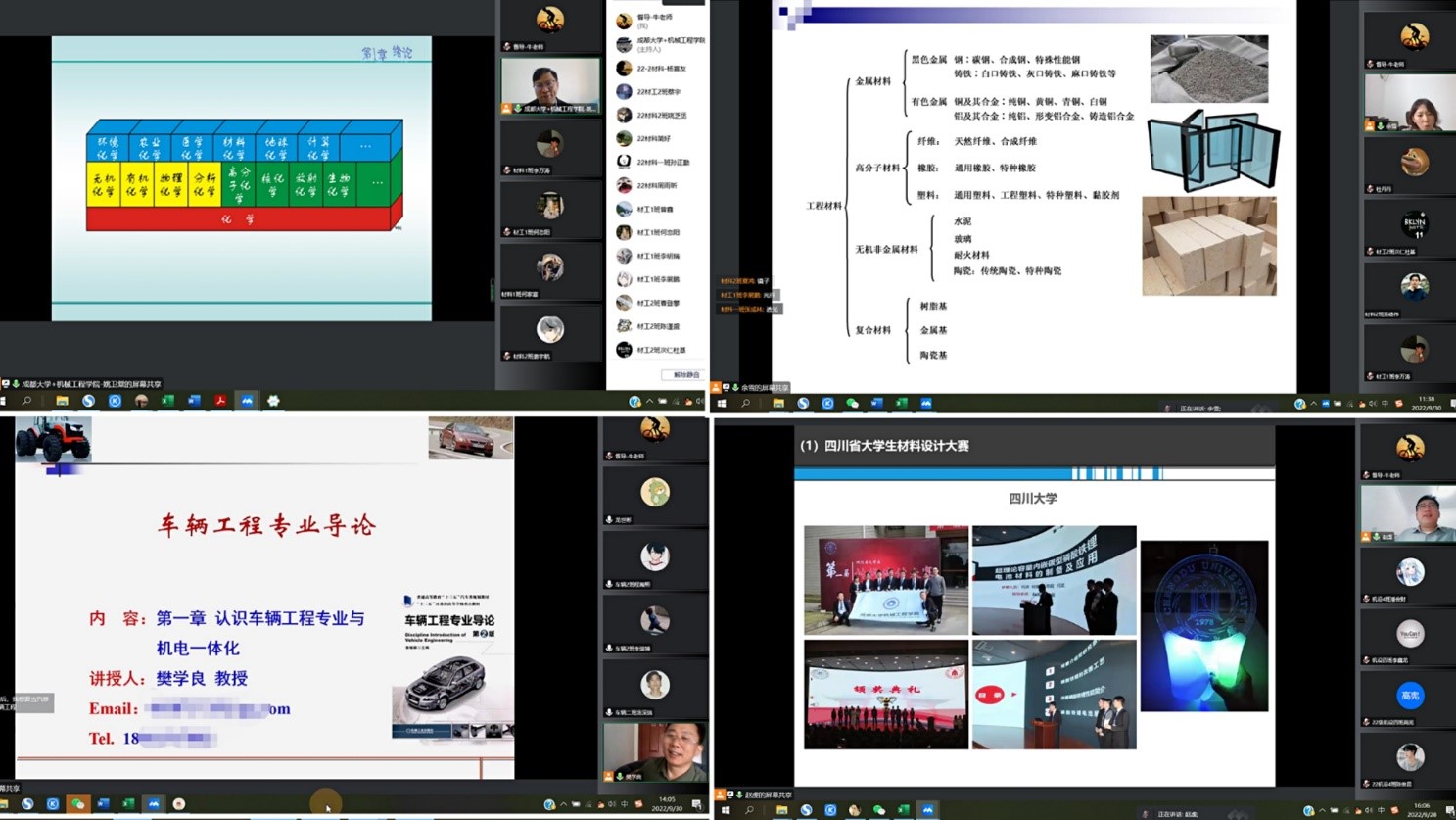
Task: Open Tencent Meeting icon in bottom-left taskbar
Action: [x=154, y=804]
